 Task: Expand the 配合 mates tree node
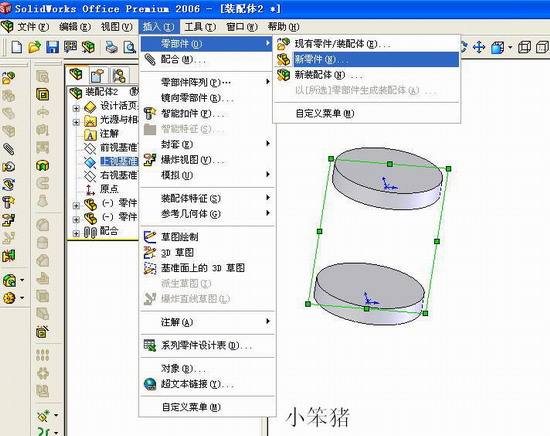tap(76, 233)
